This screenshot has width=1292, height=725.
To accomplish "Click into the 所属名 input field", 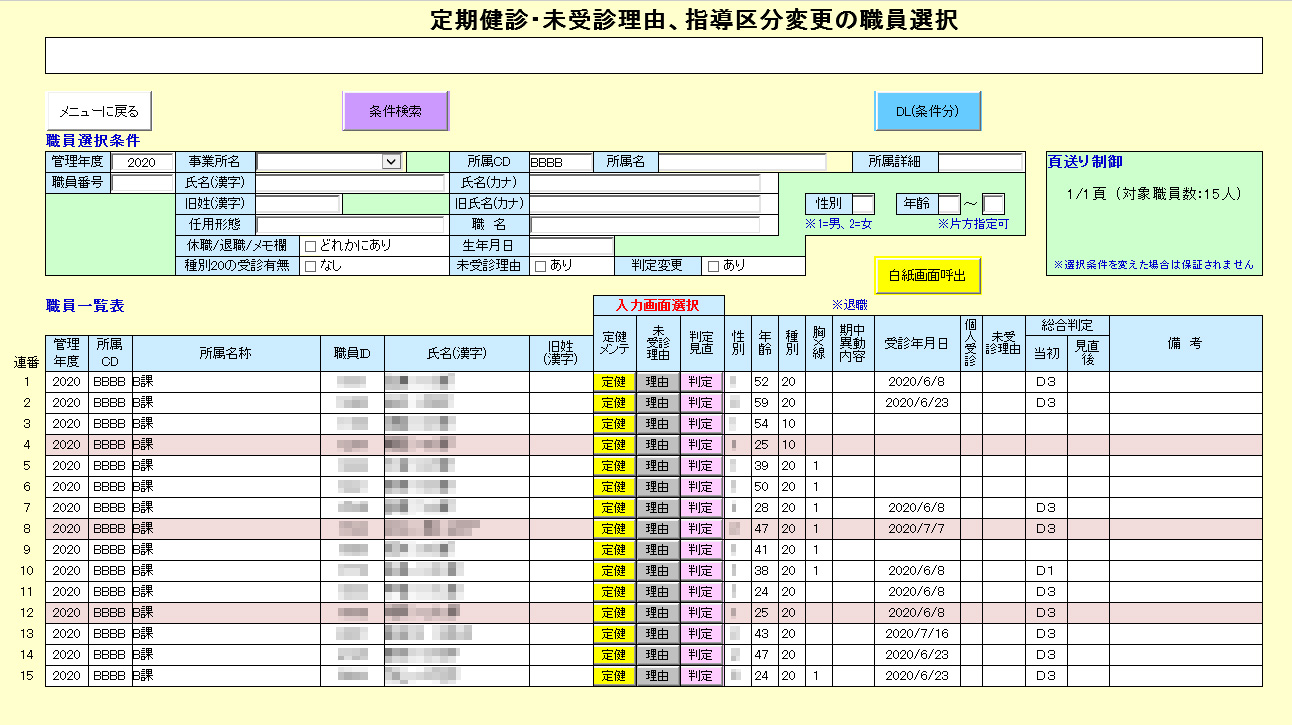I will coord(742,162).
